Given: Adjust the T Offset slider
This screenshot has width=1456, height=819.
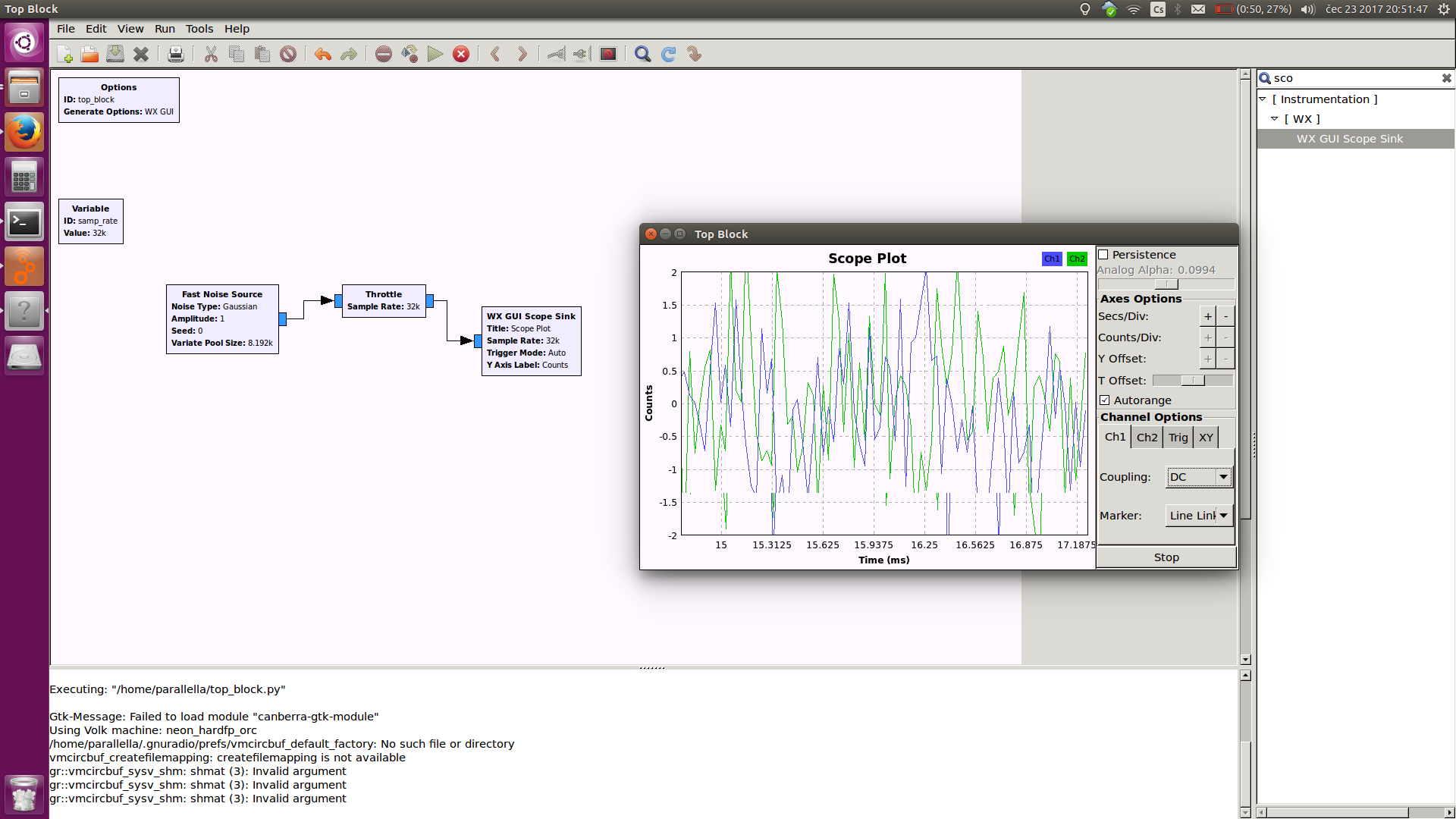Looking at the screenshot, I should point(1193,381).
